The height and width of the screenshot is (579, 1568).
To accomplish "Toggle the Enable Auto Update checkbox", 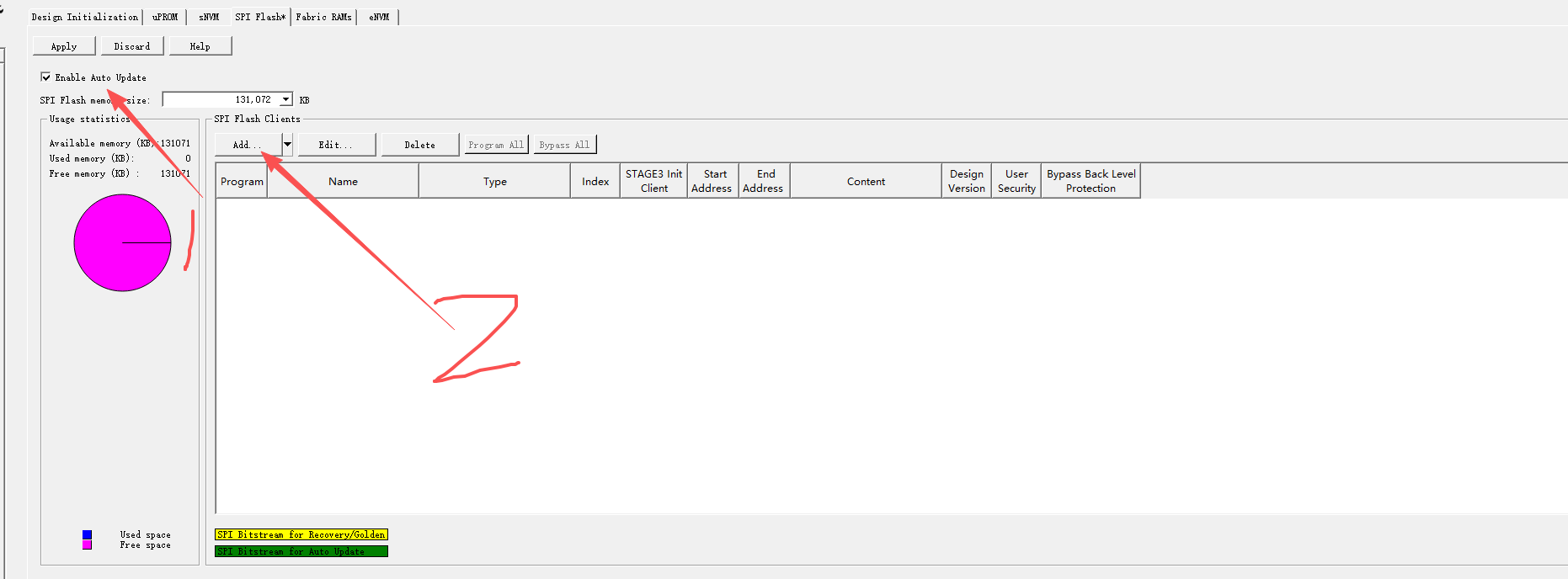I will click(45, 77).
